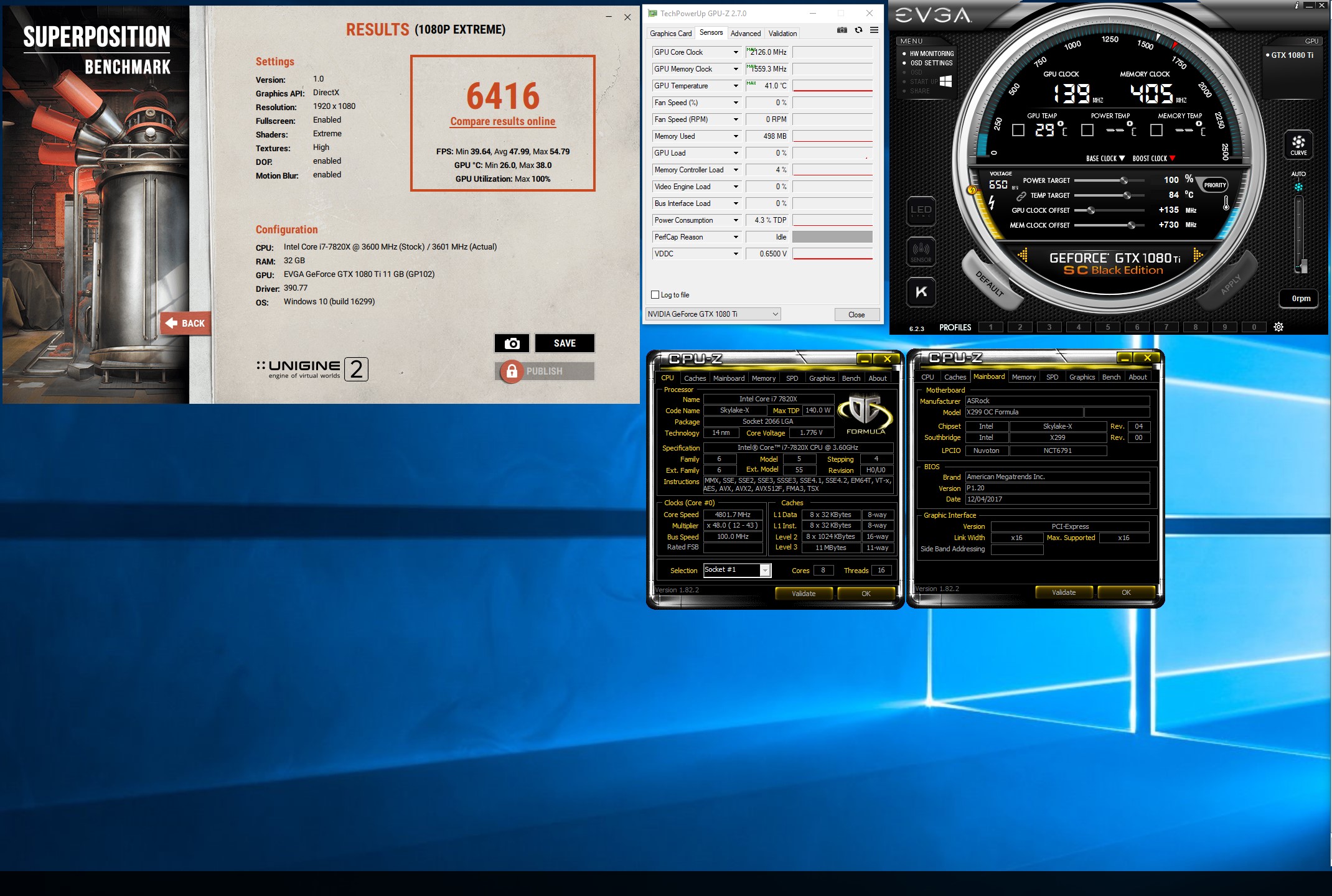Adjust the Mem Clock Offset slider handle
This screenshot has width=1332, height=896.
tap(1132, 225)
